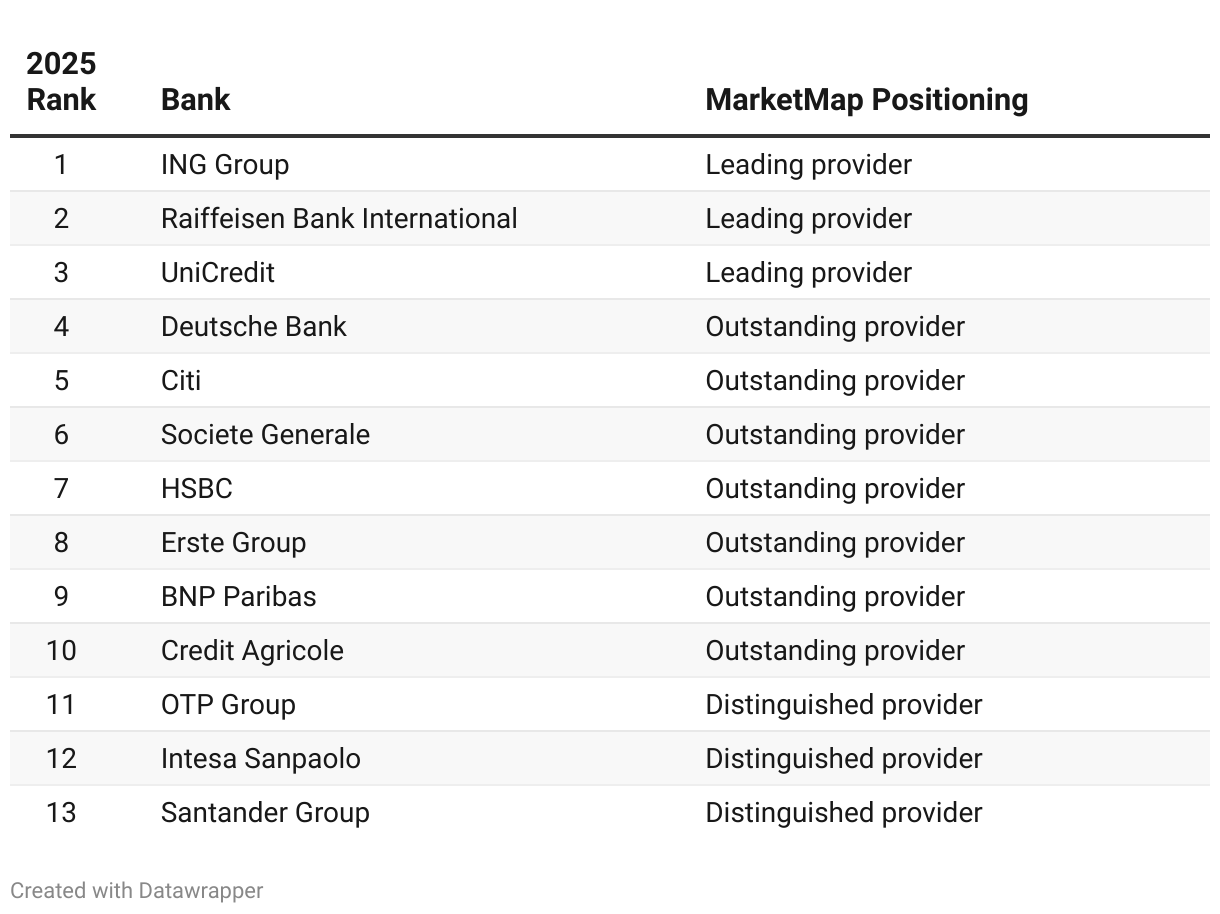Select the HSBC bank name
Screen dimensions: 1220x914
(197, 489)
